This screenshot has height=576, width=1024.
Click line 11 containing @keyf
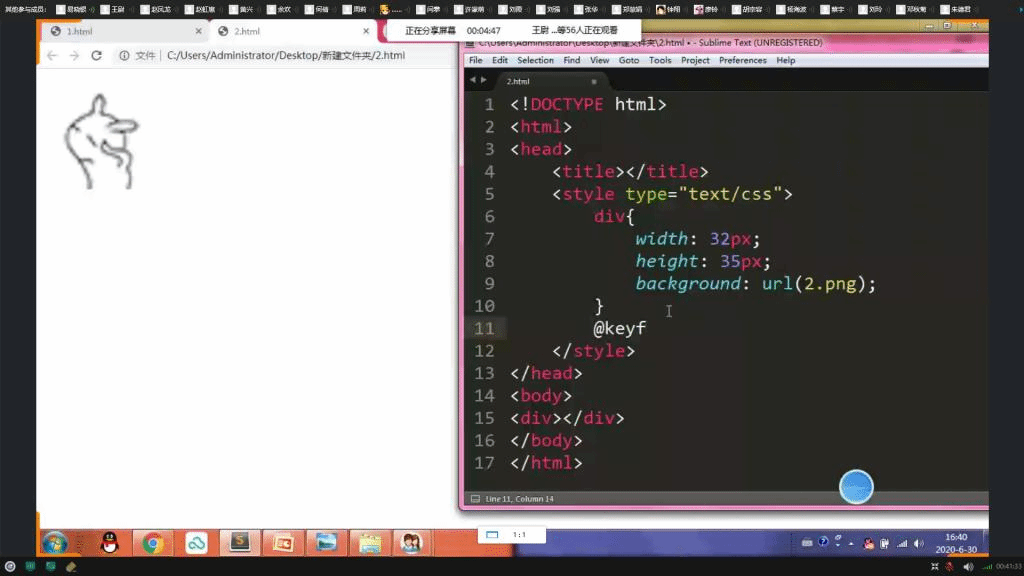(620, 328)
